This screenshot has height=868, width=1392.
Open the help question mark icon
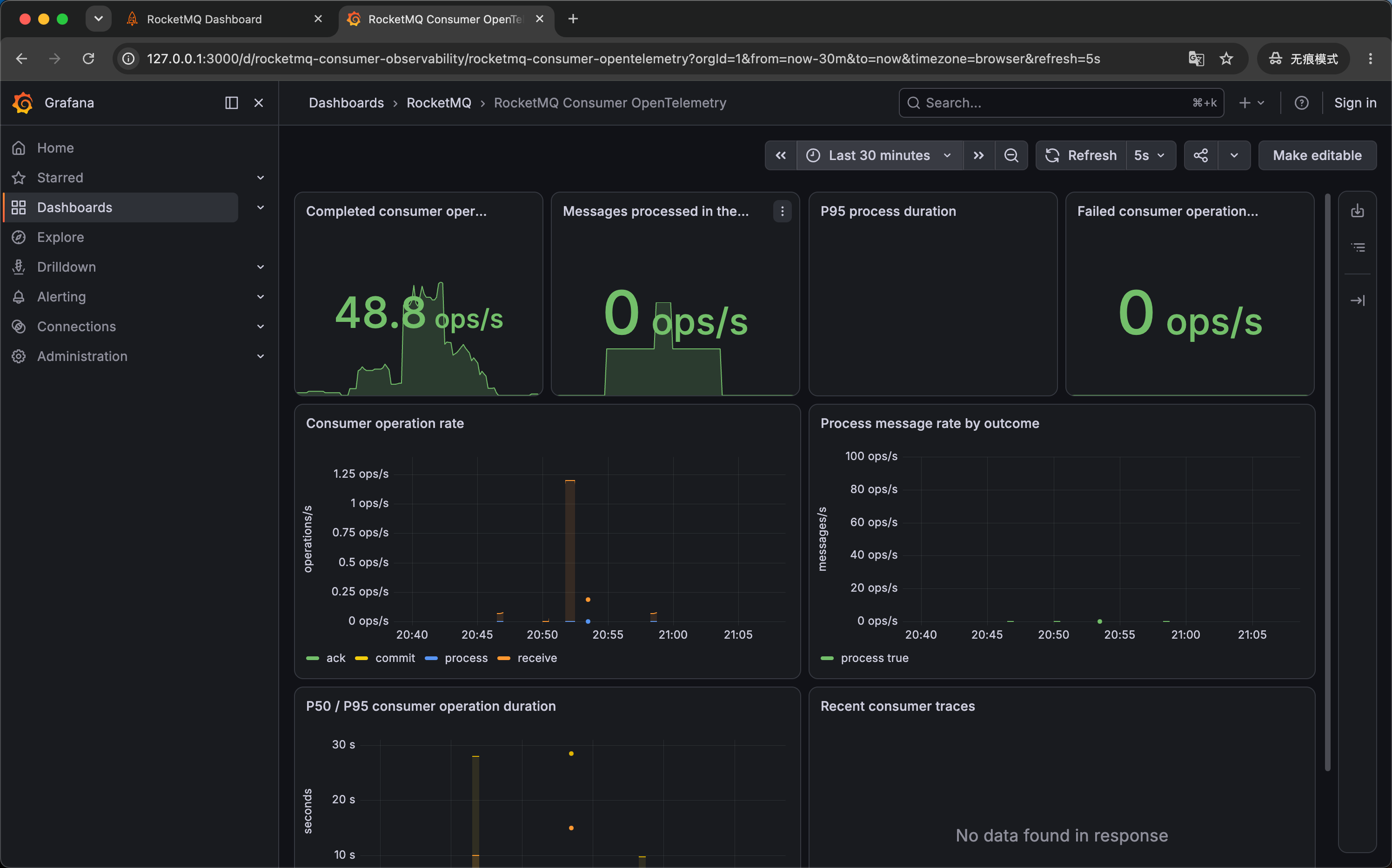1301,103
